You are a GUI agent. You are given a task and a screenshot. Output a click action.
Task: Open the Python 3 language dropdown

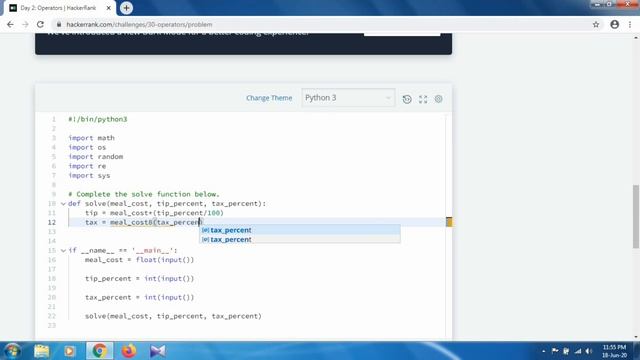click(348, 98)
